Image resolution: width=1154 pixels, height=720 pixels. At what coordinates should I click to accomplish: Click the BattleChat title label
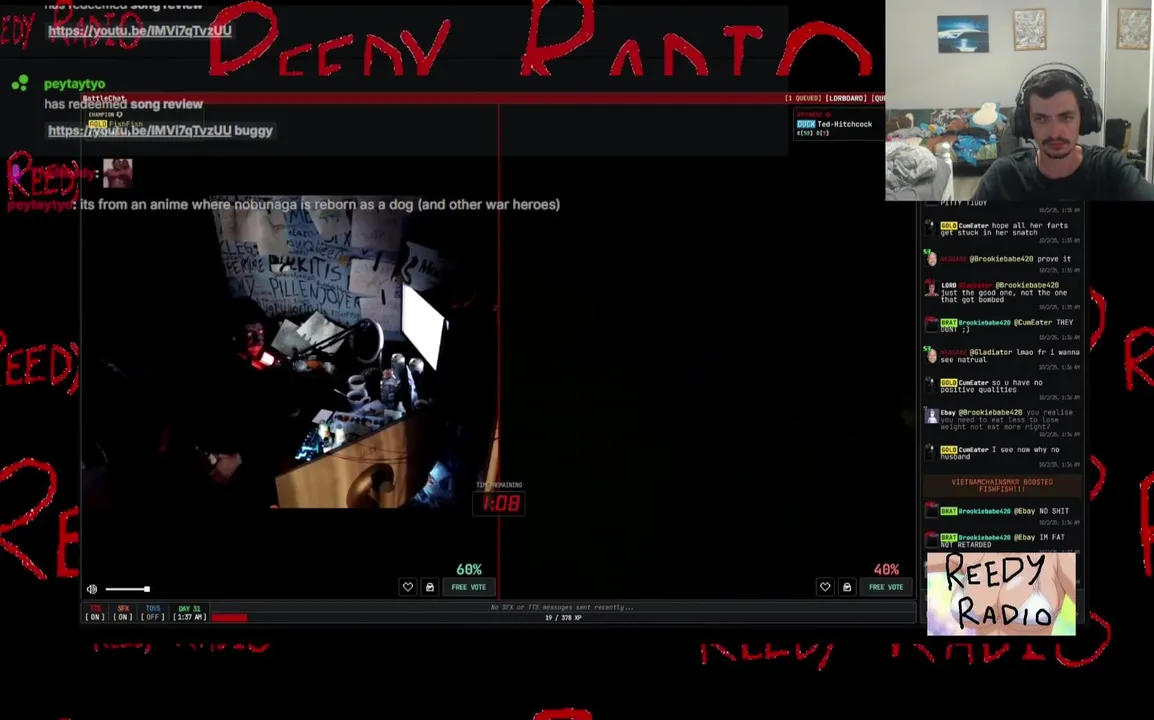[104, 98]
